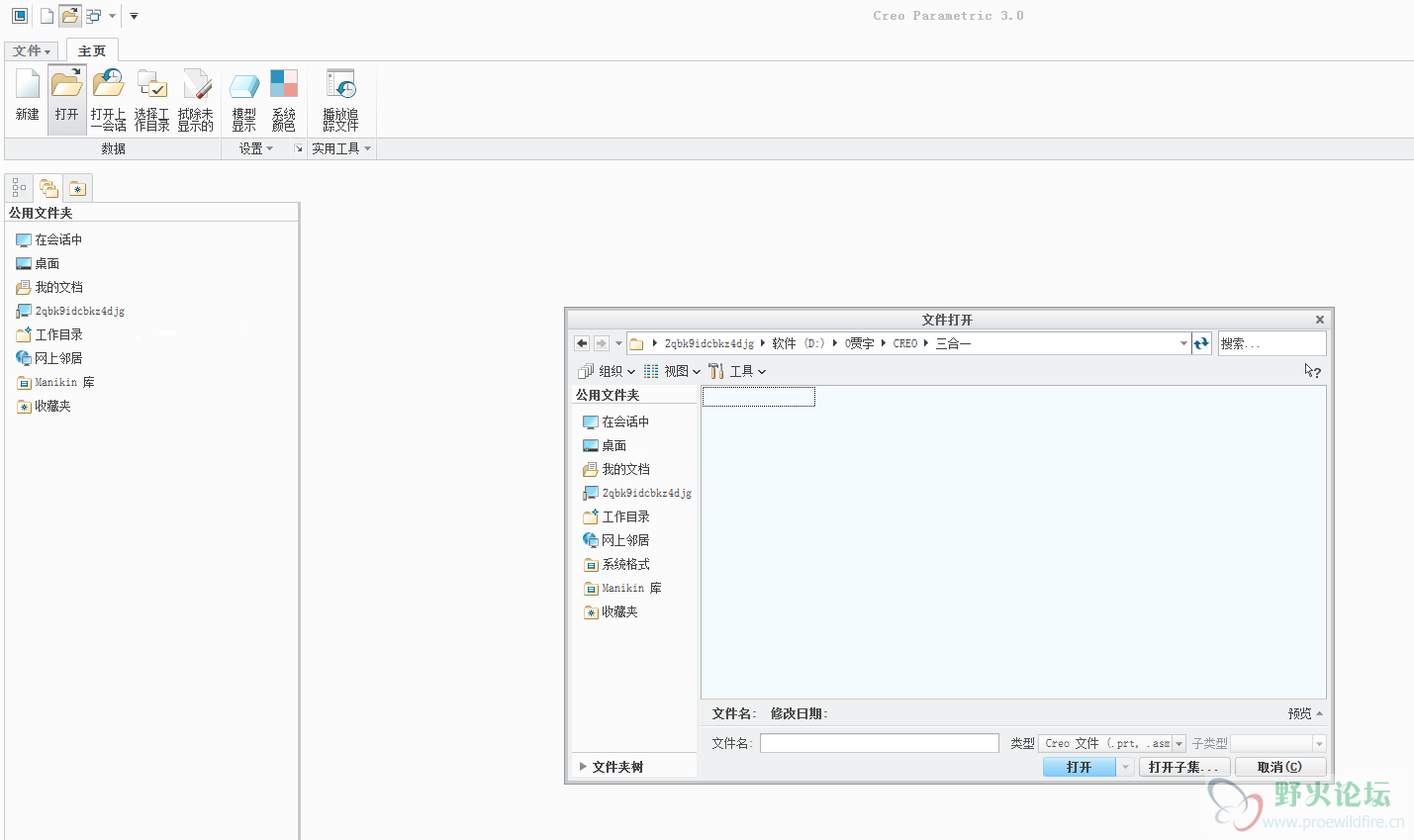Screen dimensions: 1414x840
Task: Expand 预览 preview pane
Action: click(1305, 713)
